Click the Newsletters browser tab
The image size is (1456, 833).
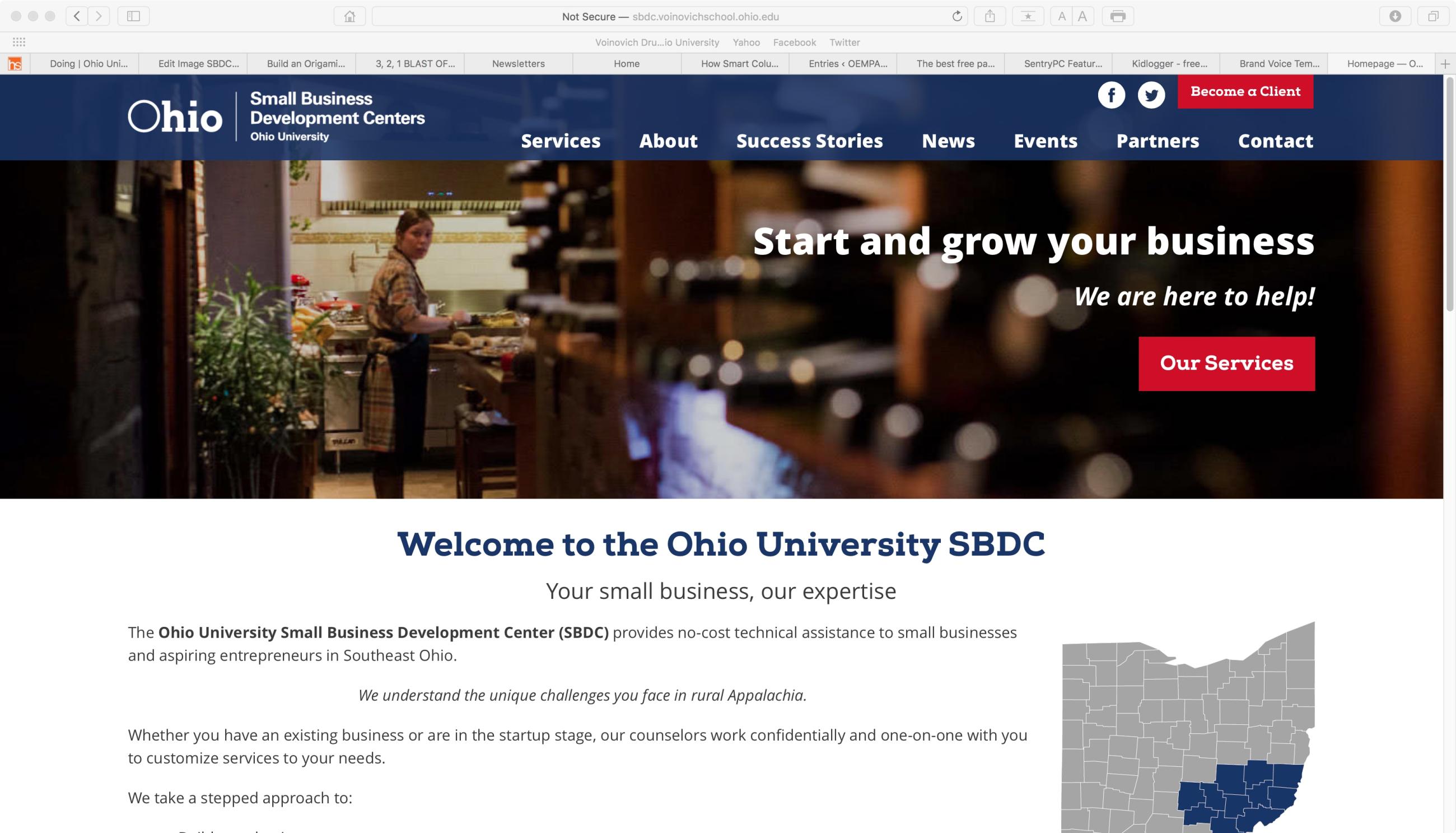(x=518, y=62)
